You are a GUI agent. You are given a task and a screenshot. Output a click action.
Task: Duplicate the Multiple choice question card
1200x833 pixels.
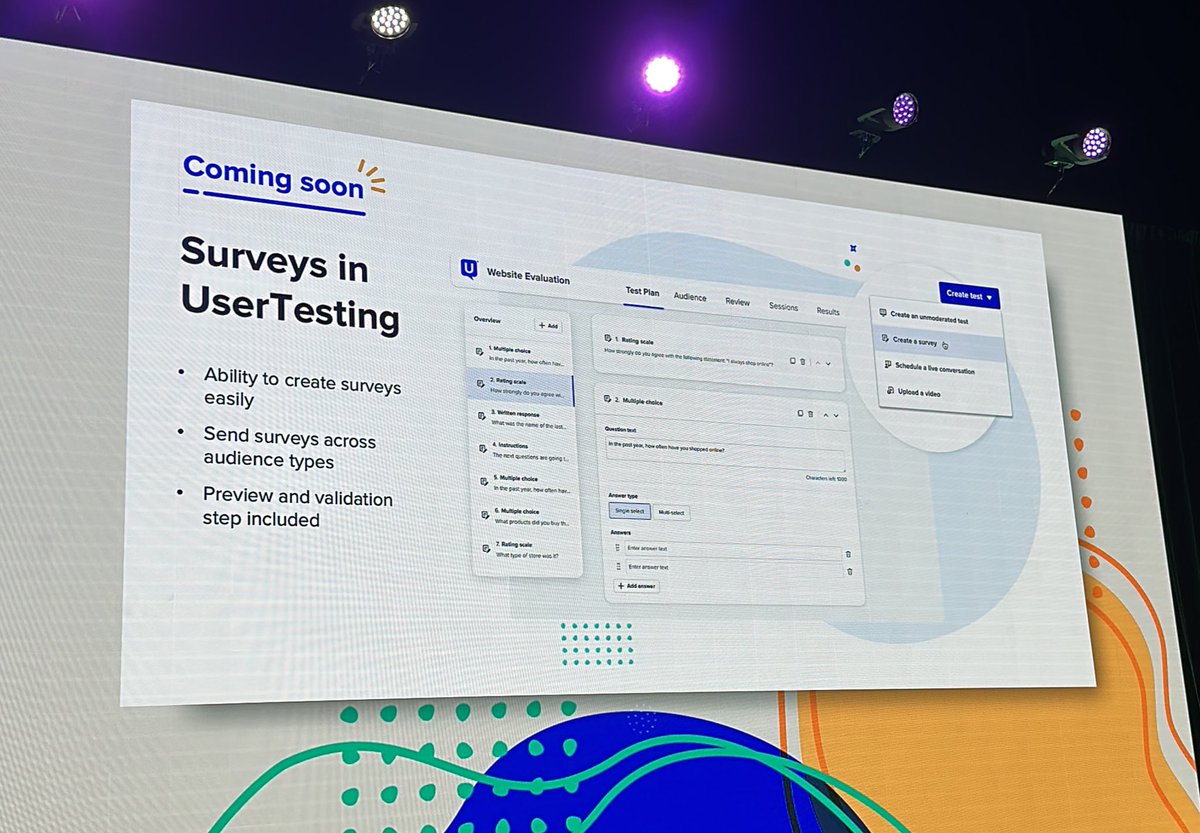(800, 413)
